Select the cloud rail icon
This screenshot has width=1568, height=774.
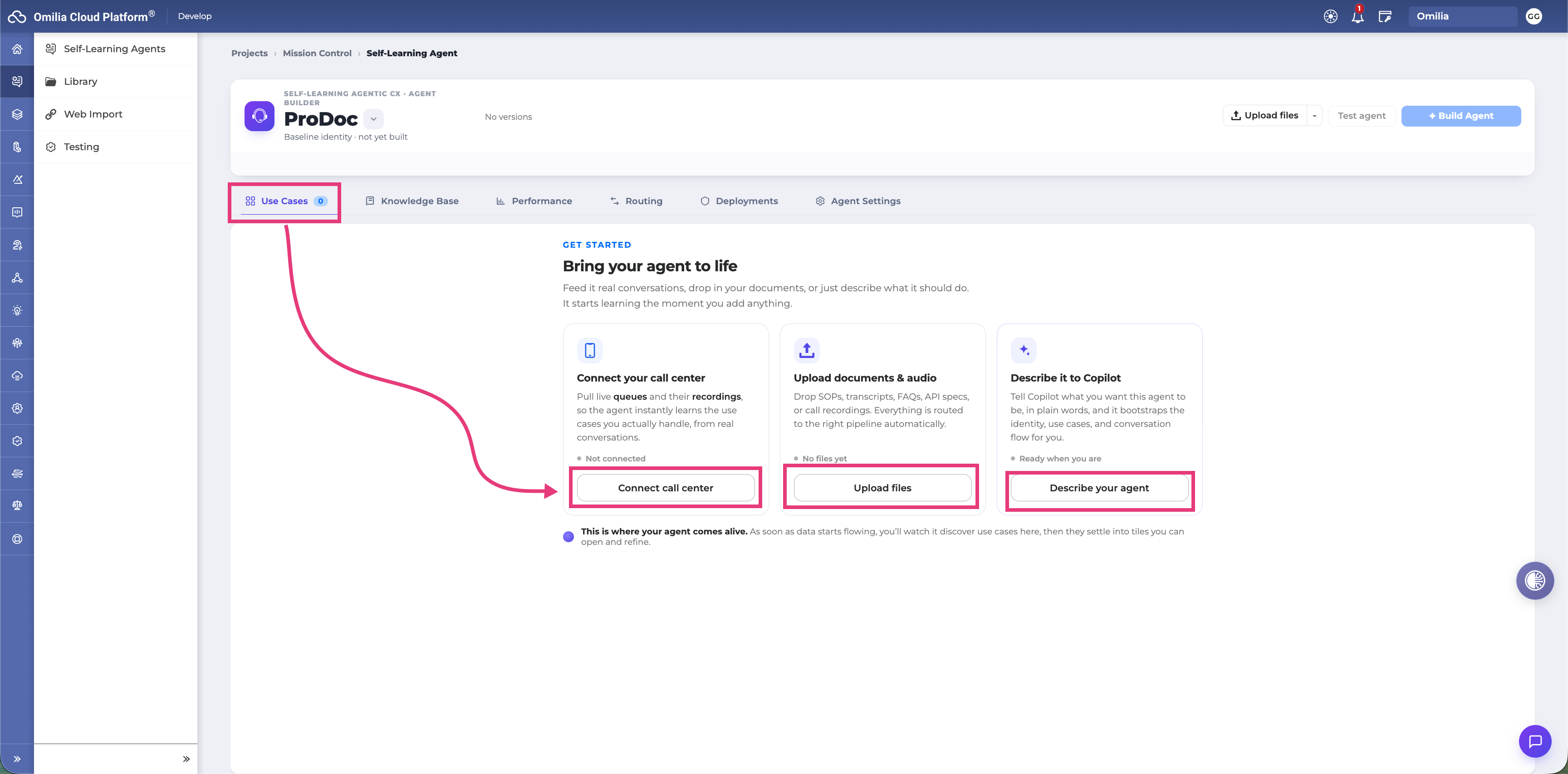tap(17, 376)
